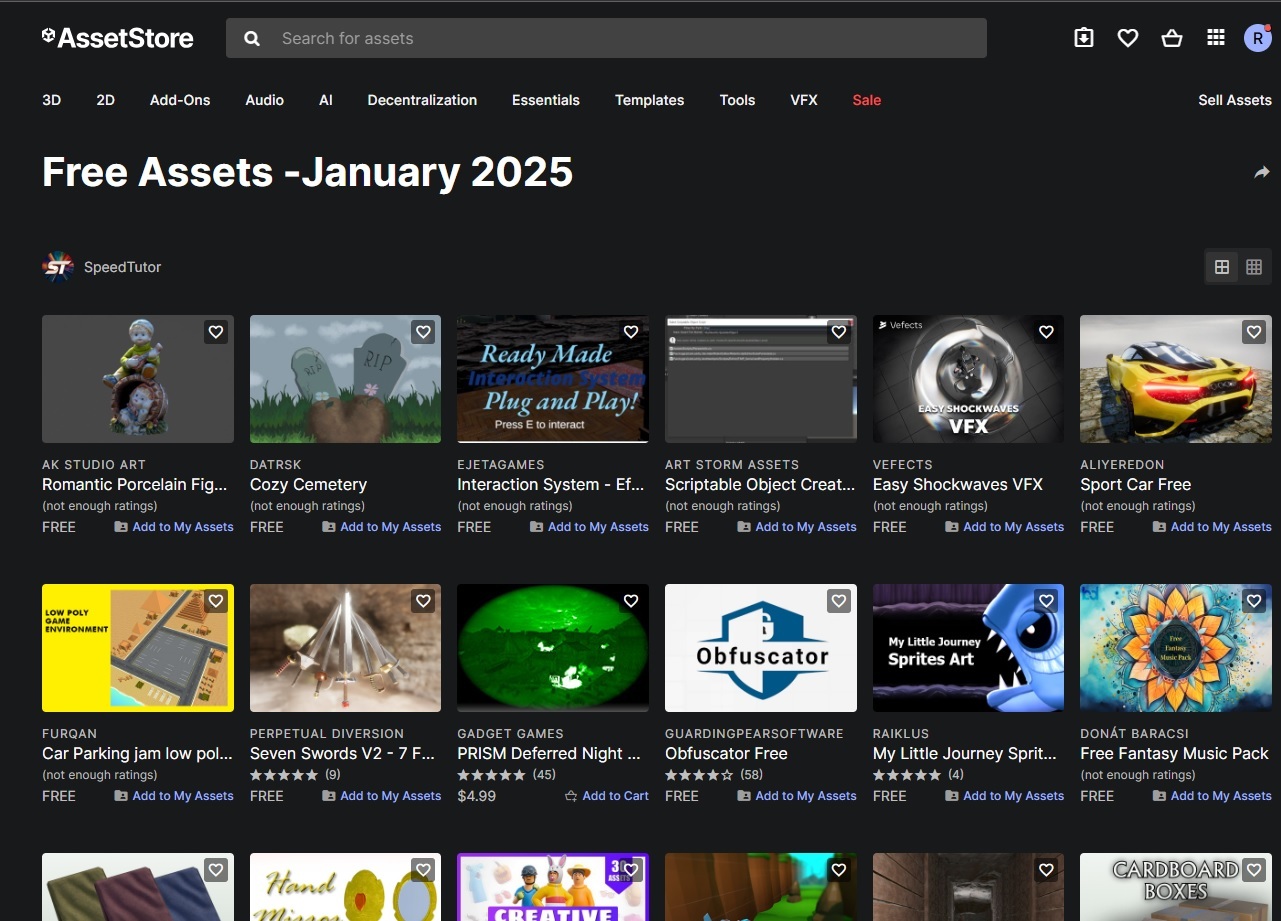Open the Sale menu item
Viewport: 1281px width, 921px height.
866,100
